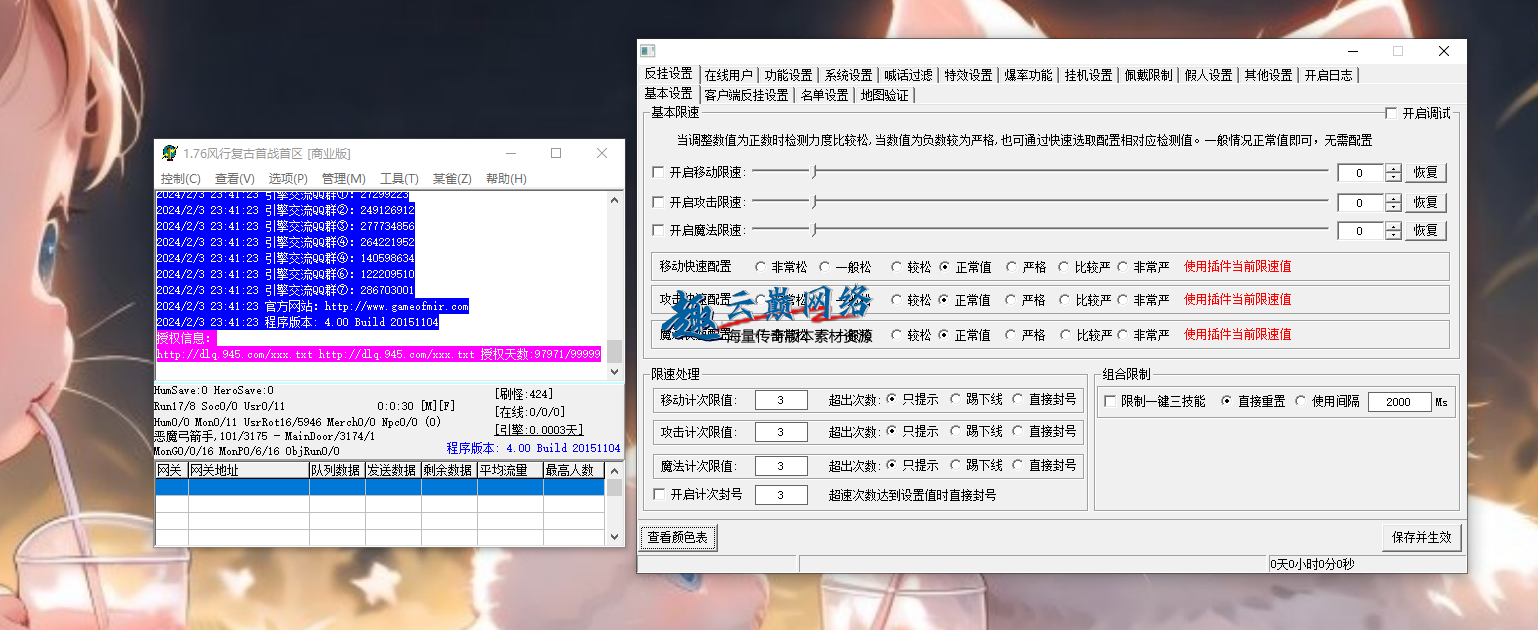1538x630 pixels.
Task: Click the 攻击计次限值 input field
Action: (780, 432)
